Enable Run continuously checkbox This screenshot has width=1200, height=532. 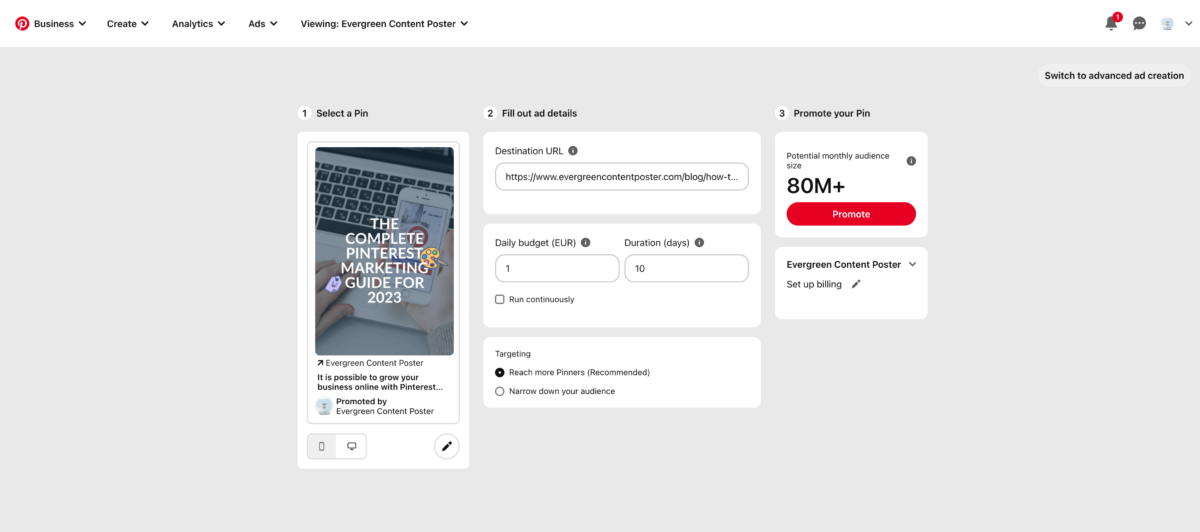500,299
